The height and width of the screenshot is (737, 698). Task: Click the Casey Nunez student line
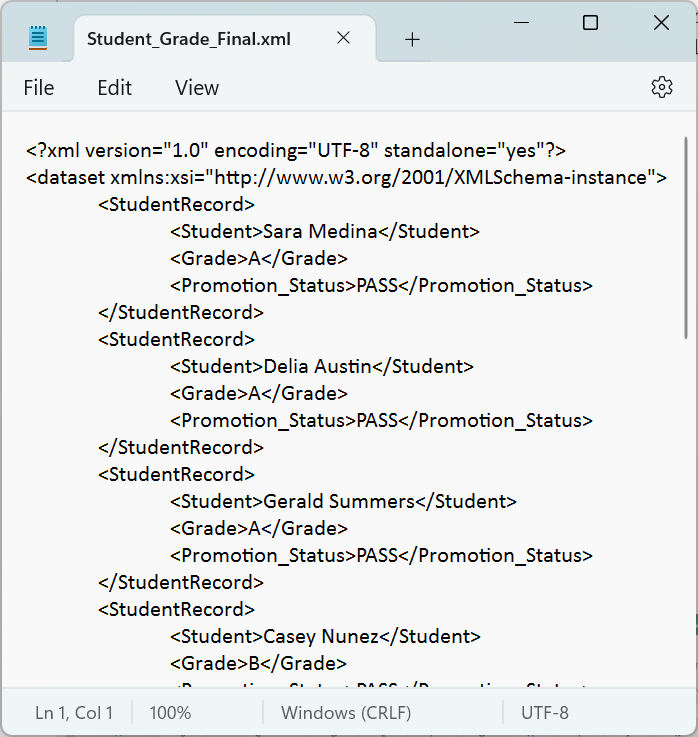click(325, 636)
